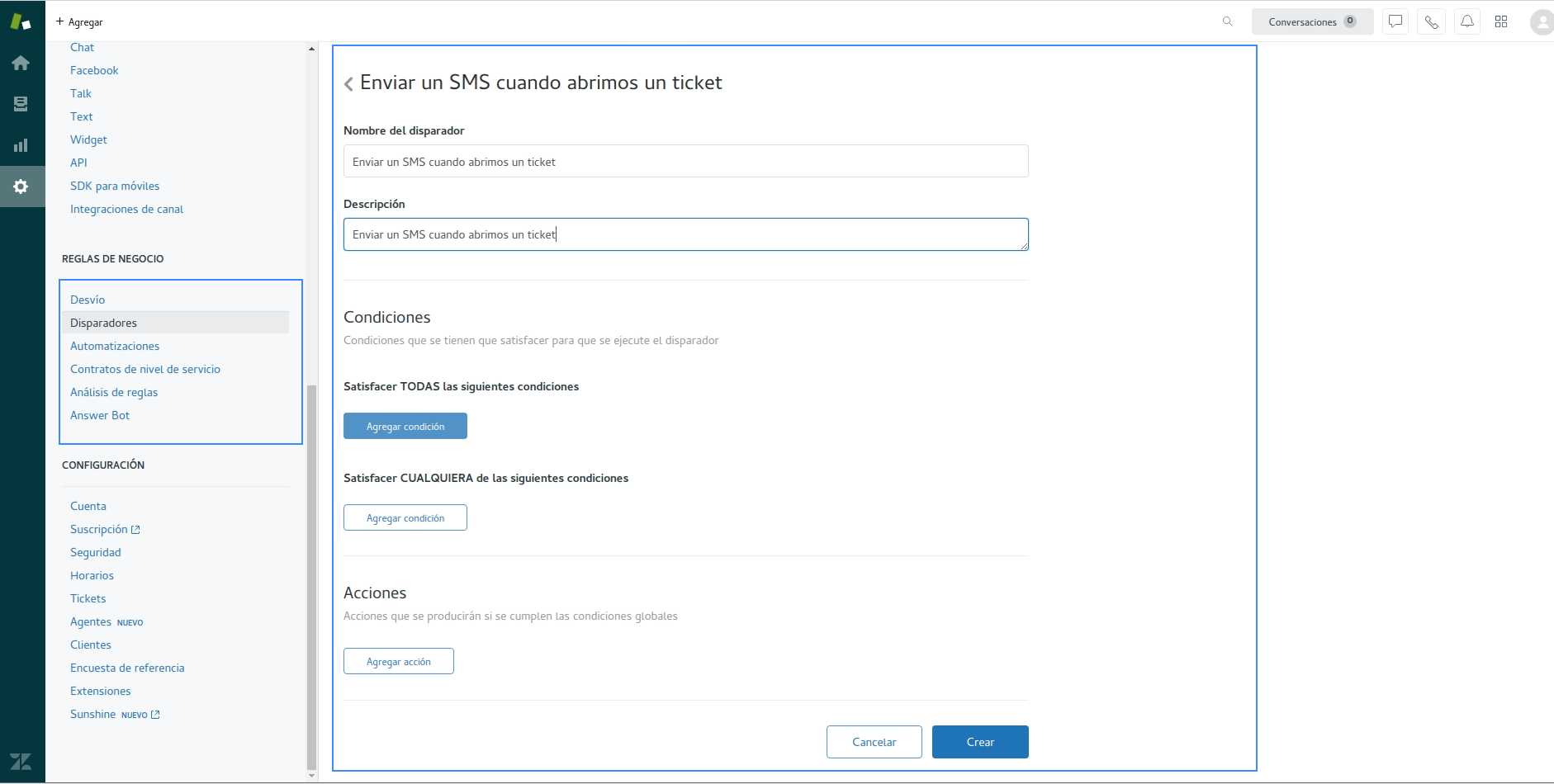This screenshot has height=784, width=1554.
Task: Open the Desvío business rule
Action: coord(88,300)
